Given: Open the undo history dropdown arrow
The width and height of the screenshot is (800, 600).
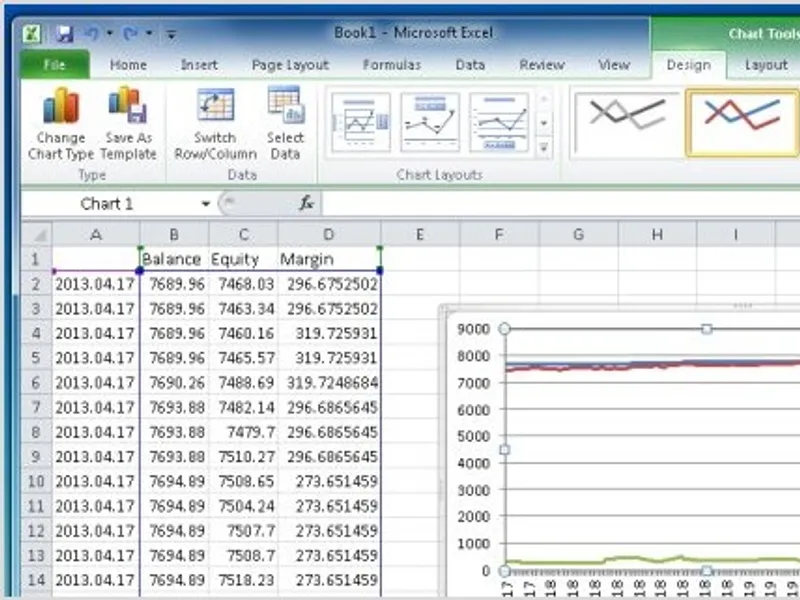Looking at the screenshot, I should [109, 34].
